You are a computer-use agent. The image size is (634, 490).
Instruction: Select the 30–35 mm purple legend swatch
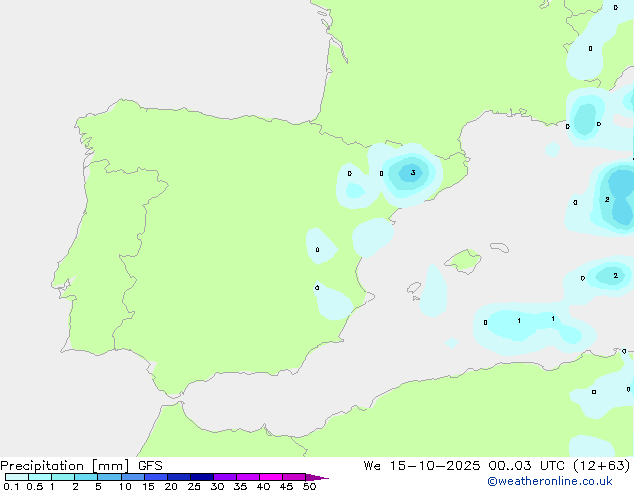click(x=225, y=477)
